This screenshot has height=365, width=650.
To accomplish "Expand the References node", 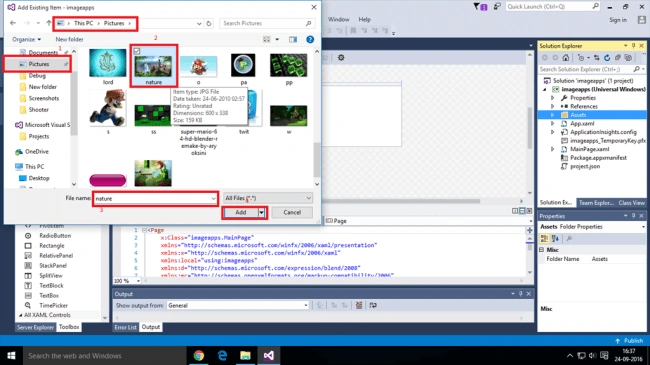I will pyautogui.click(x=552, y=106).
